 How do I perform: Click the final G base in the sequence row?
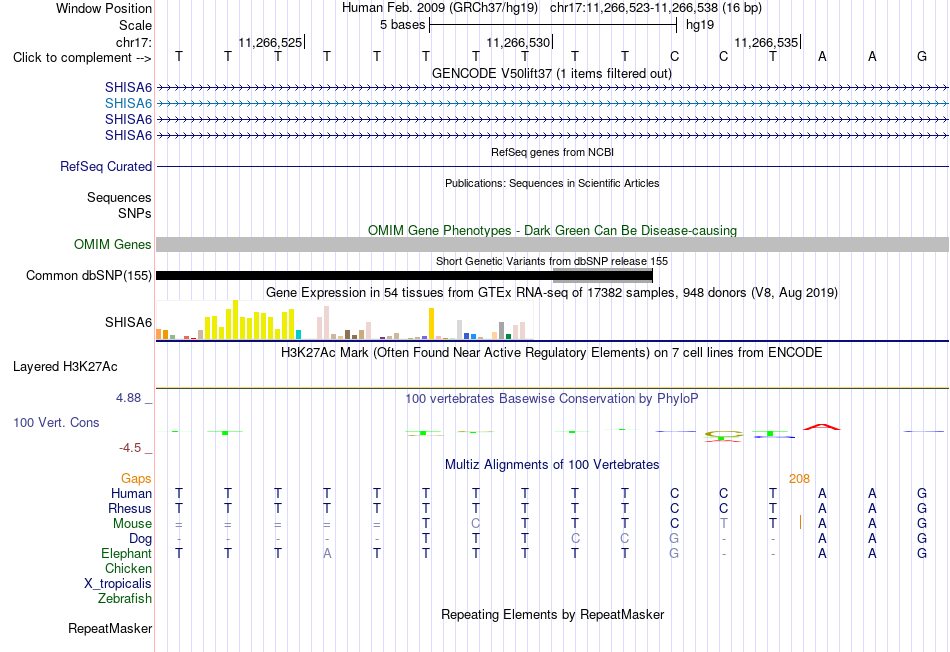(922, 56)
